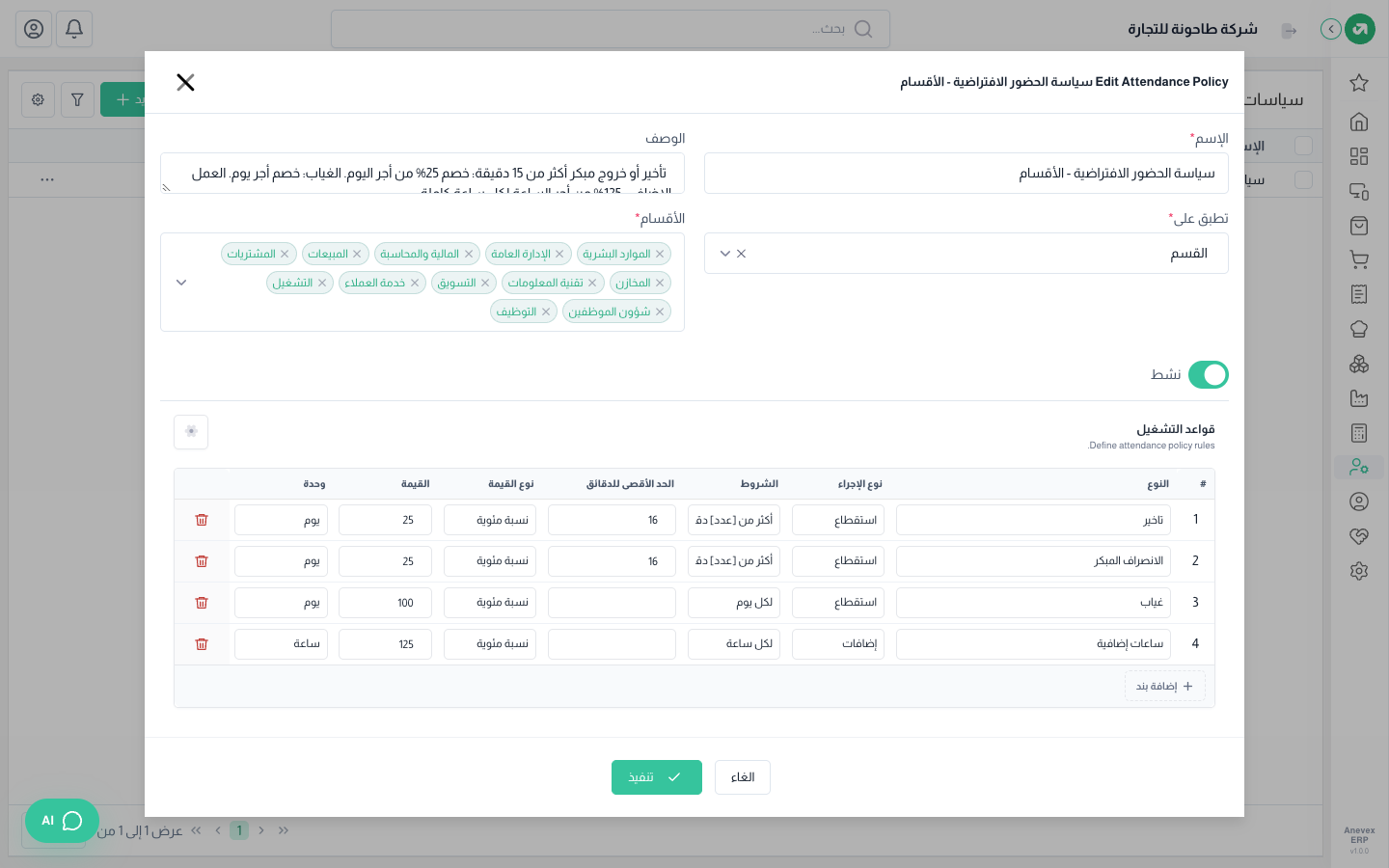Open shopping cart icon in sidebar
The height and width of the screenshot is (868, 1389).
(x=1359, y=260)
